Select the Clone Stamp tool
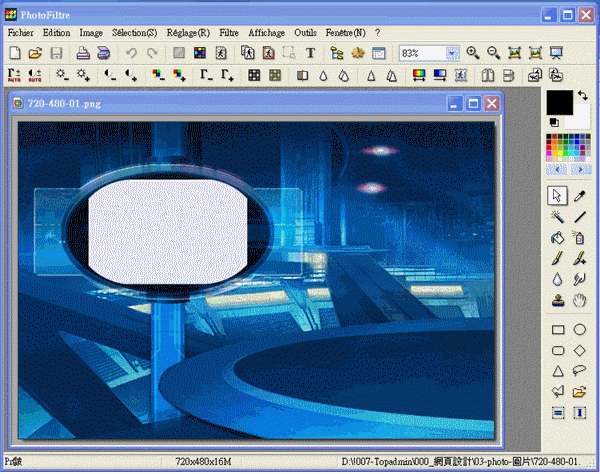 [x=558, y=300]
